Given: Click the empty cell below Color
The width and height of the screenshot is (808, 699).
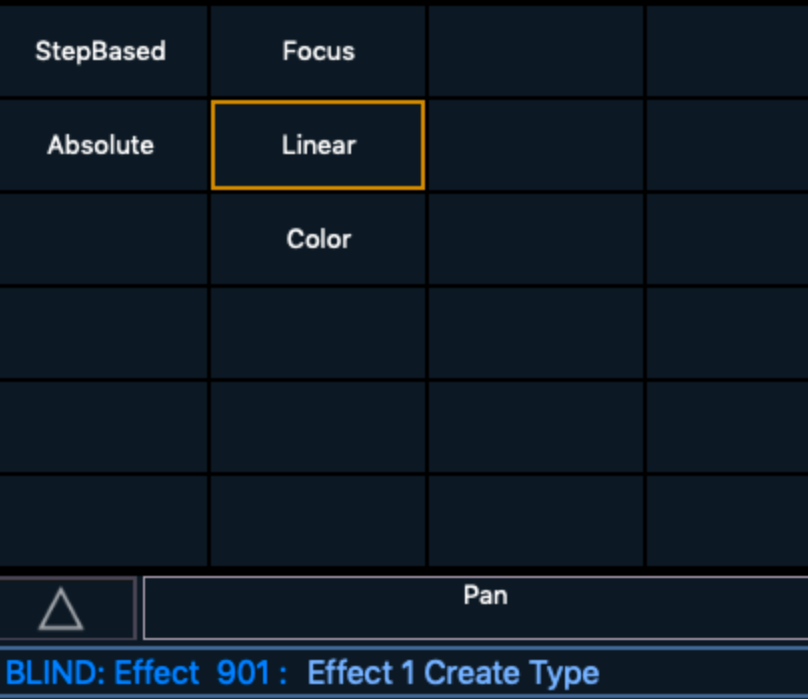Looking at the screenshot, I should pos(317,332).
